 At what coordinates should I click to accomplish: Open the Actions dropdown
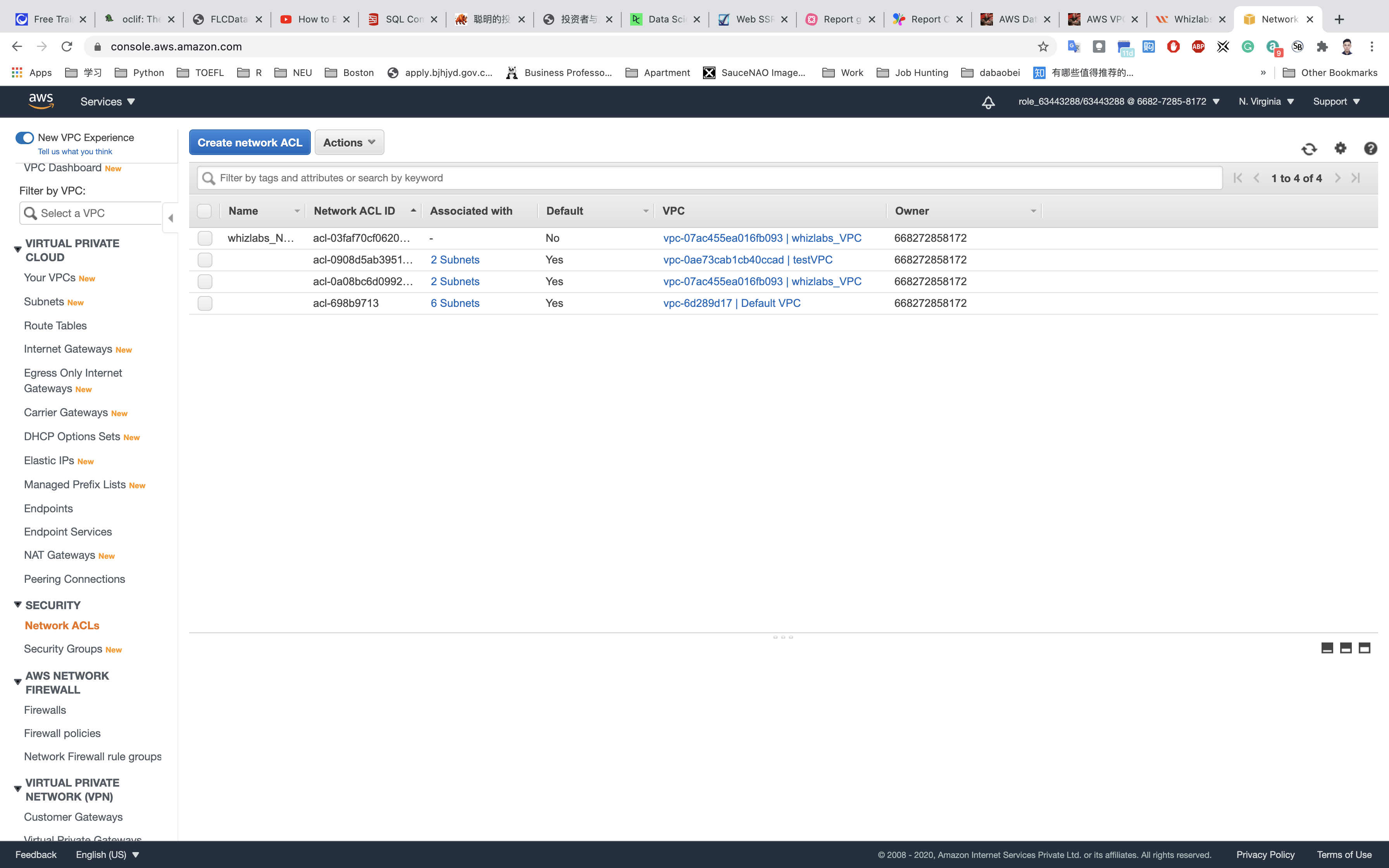pos(349,142)
